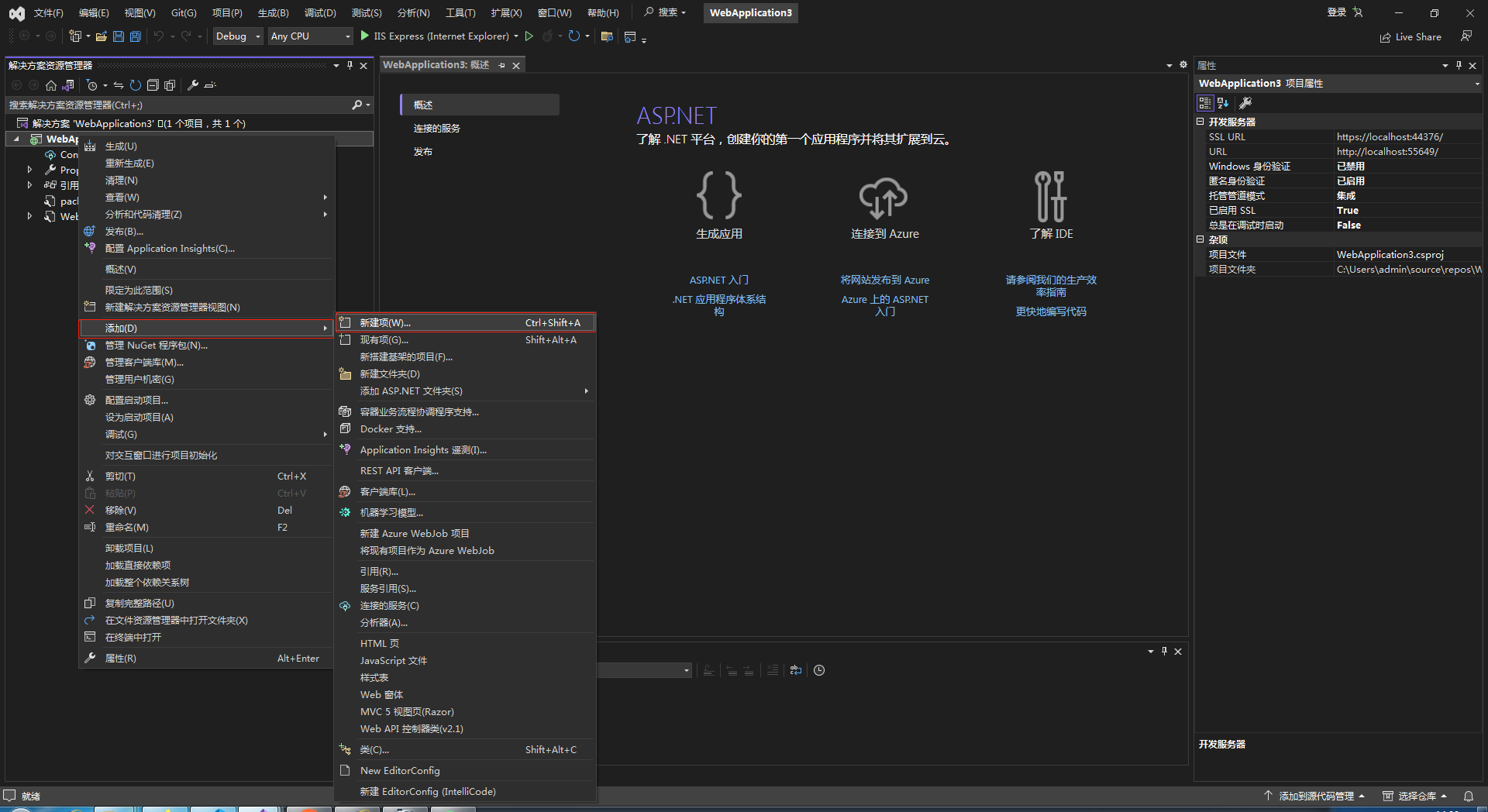Screen dimensions: 1488x812
Task: Click the Categorized view icon in Properties panel
Action: (1204, 102)
